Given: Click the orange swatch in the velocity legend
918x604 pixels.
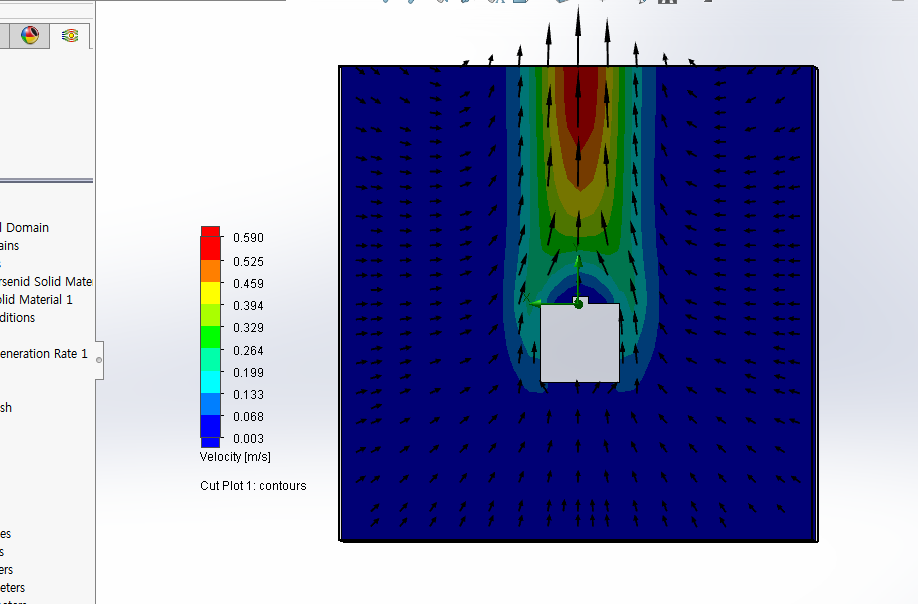Looking at the screenshot, I should click(211, 271).
